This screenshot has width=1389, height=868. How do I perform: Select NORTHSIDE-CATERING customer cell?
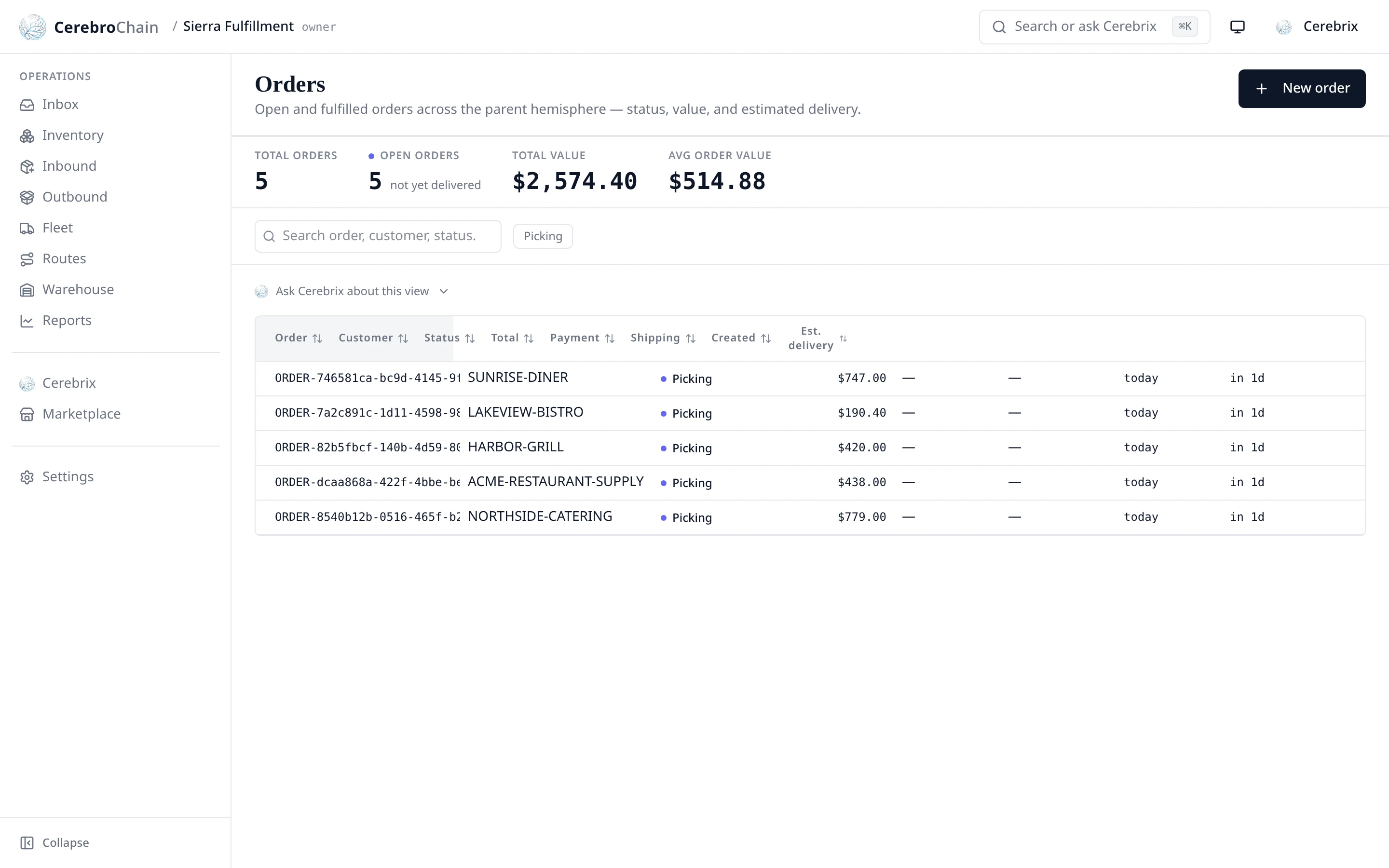tap(540, 516)
